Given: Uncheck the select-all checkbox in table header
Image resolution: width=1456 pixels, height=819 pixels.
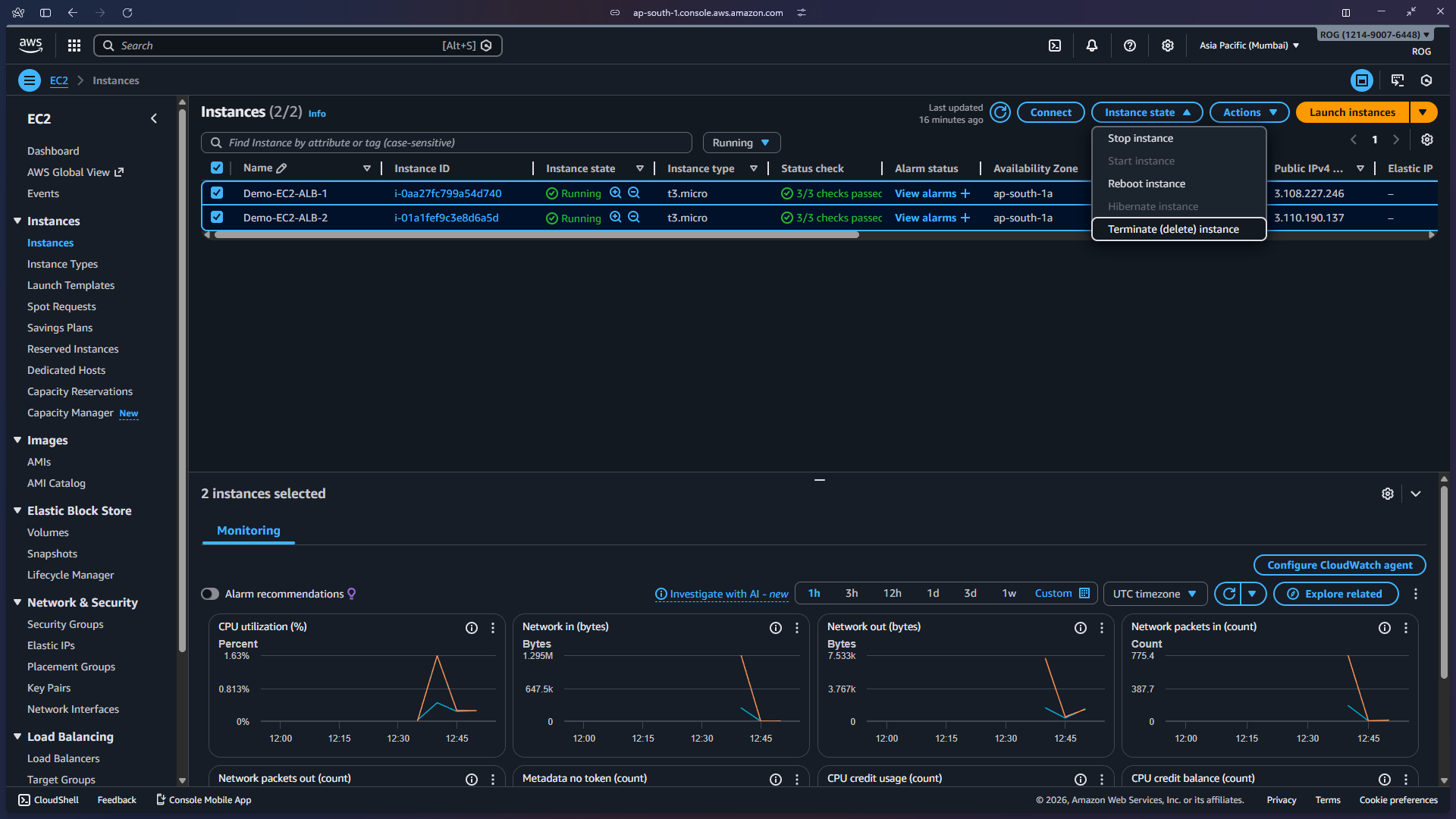Looking at the screenshot, I should (217, 168).
